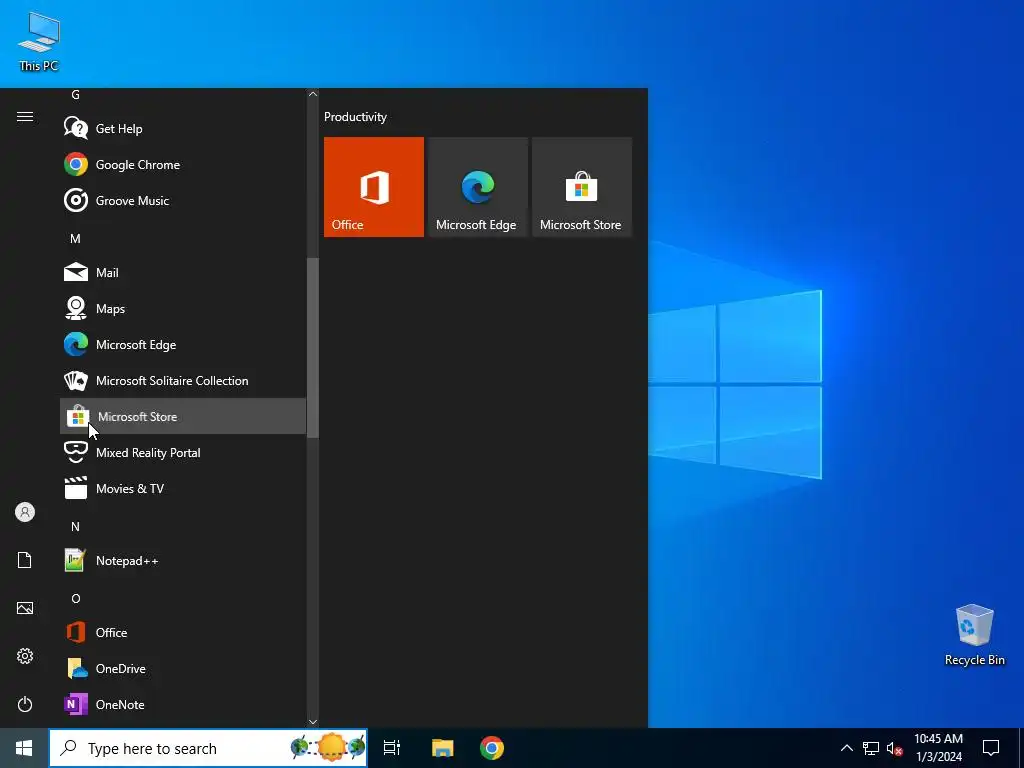Screen dimensions: 1024x768
Task: Open the Action Center notifications icon
Action: coord(991,748)
